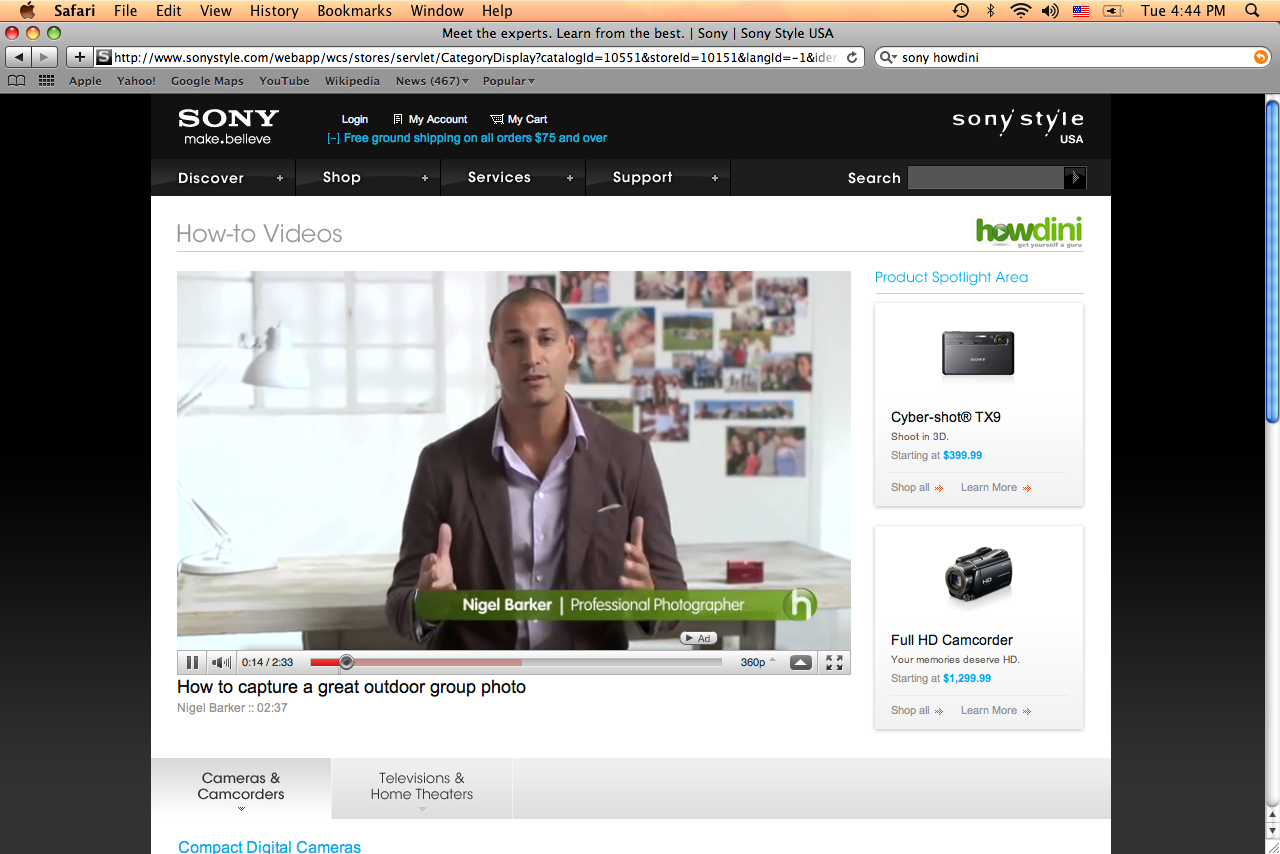Click the page's vertical scrollbar
Image resolution: width=1280 pixels, height=854 pixels.
point(1272,260)
